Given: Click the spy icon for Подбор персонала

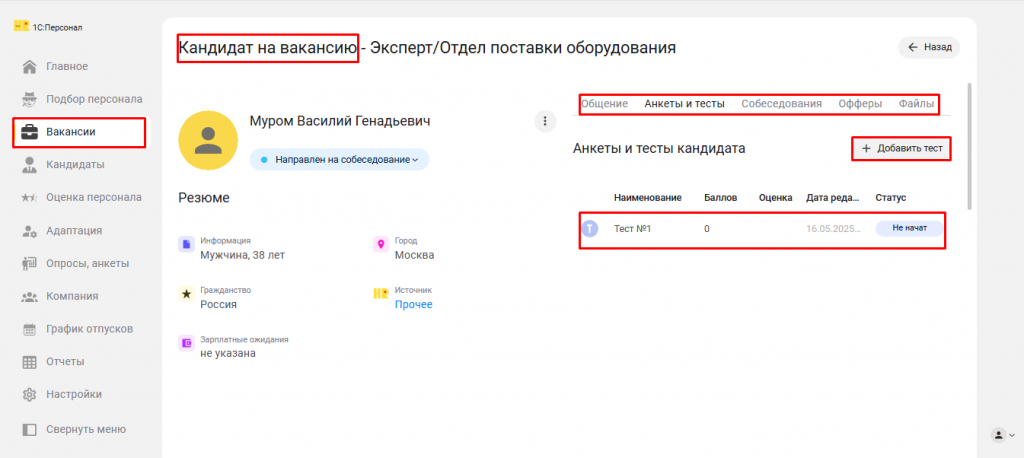Looking at the screenshot, I should (x=29, y=99).
